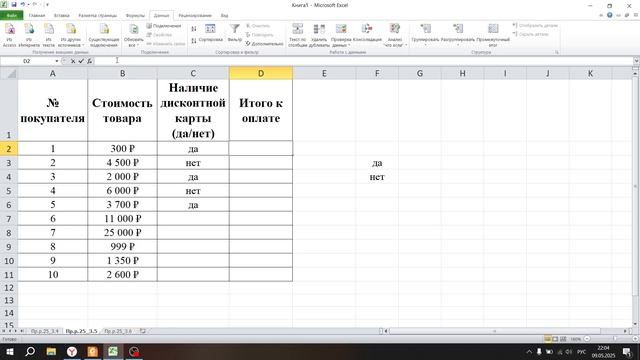Open Subtotal (Промежуточный итог)
The width and height of the screenshot is (640, 360).
(493, 35)
